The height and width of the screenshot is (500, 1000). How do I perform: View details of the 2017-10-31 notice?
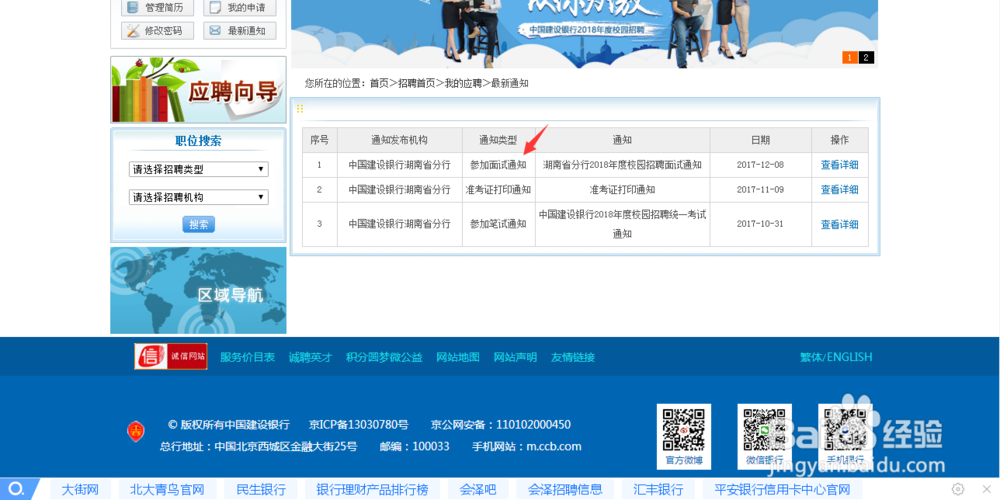839,224
